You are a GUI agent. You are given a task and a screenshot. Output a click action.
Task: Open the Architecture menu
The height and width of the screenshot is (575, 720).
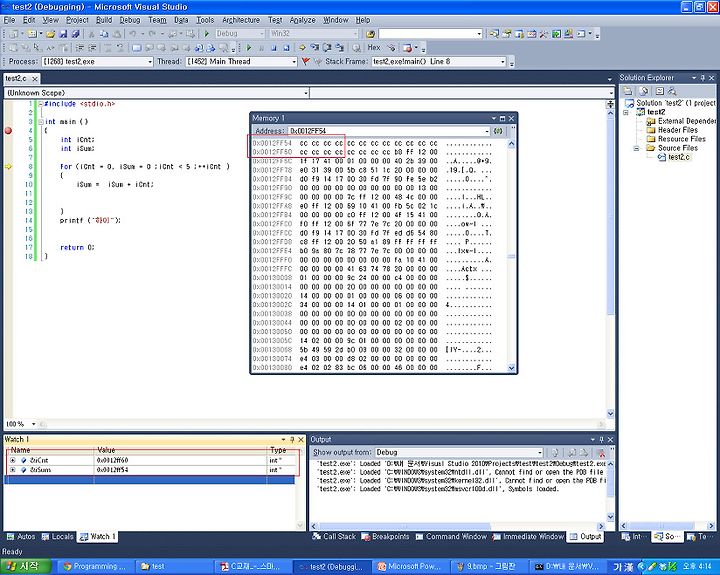241,20
